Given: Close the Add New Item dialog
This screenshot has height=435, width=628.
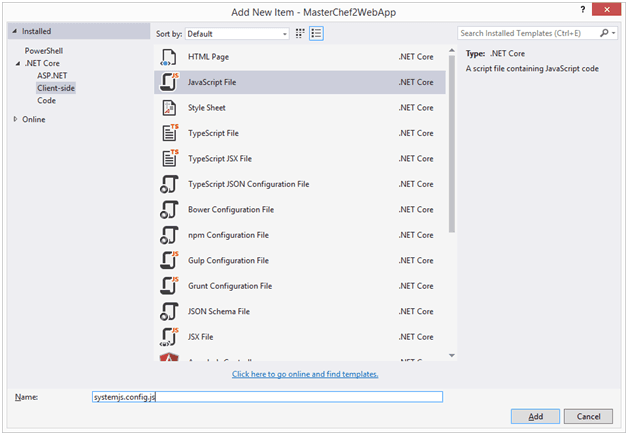Looking at the screenshot, I should pyautogui.click(x=606, y=10).
